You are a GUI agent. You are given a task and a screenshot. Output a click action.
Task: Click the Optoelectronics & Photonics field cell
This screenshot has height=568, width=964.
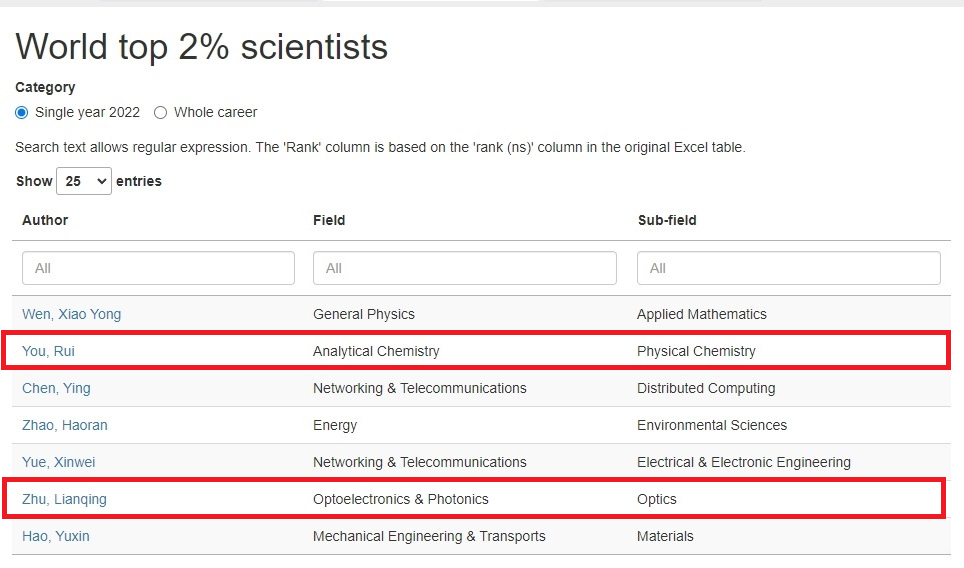(400, 499)
